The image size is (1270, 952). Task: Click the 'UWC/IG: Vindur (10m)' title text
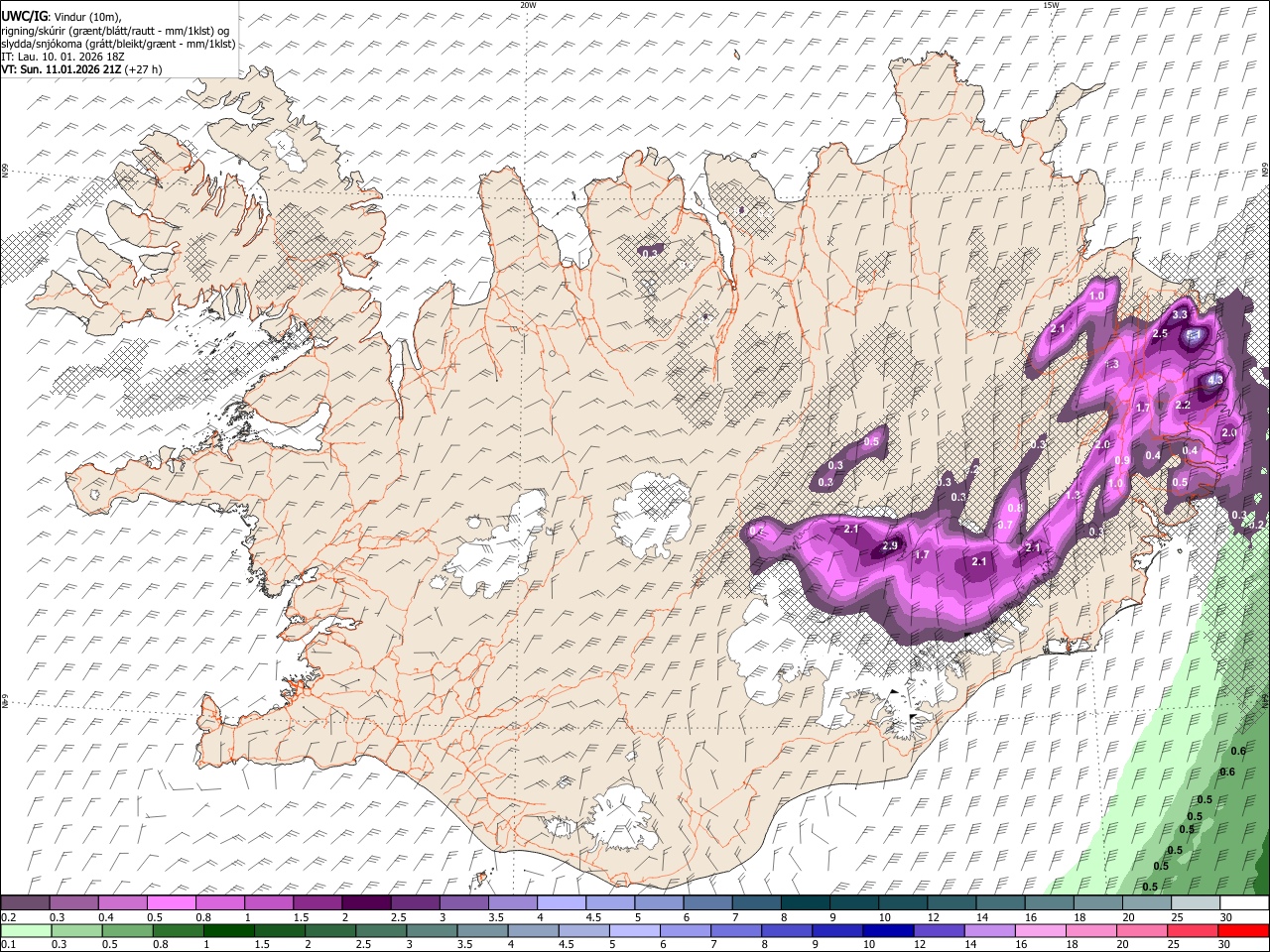tap(60, 16)
